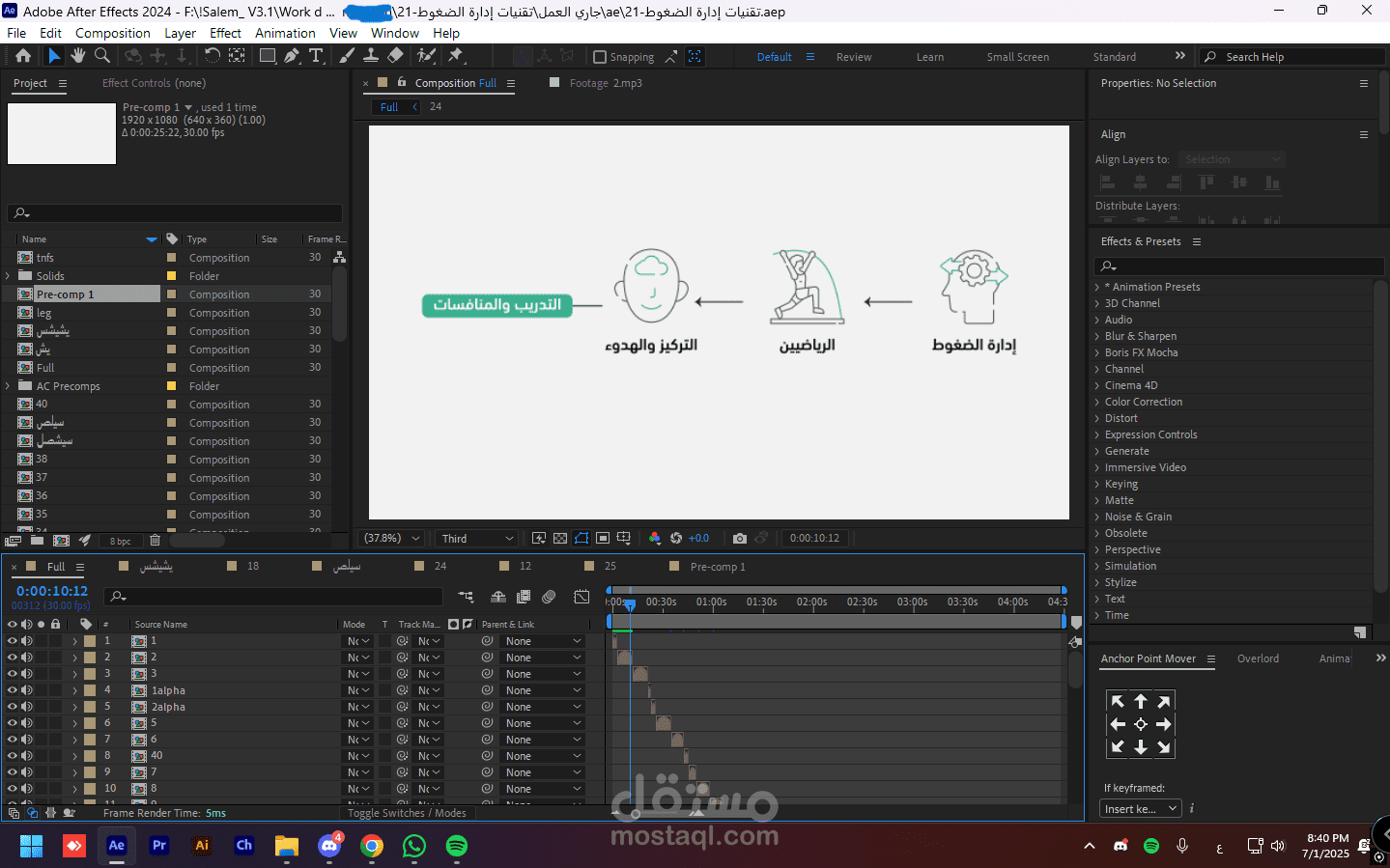
Task: Select the Puppet Pin tool
Action: point(456,56)
